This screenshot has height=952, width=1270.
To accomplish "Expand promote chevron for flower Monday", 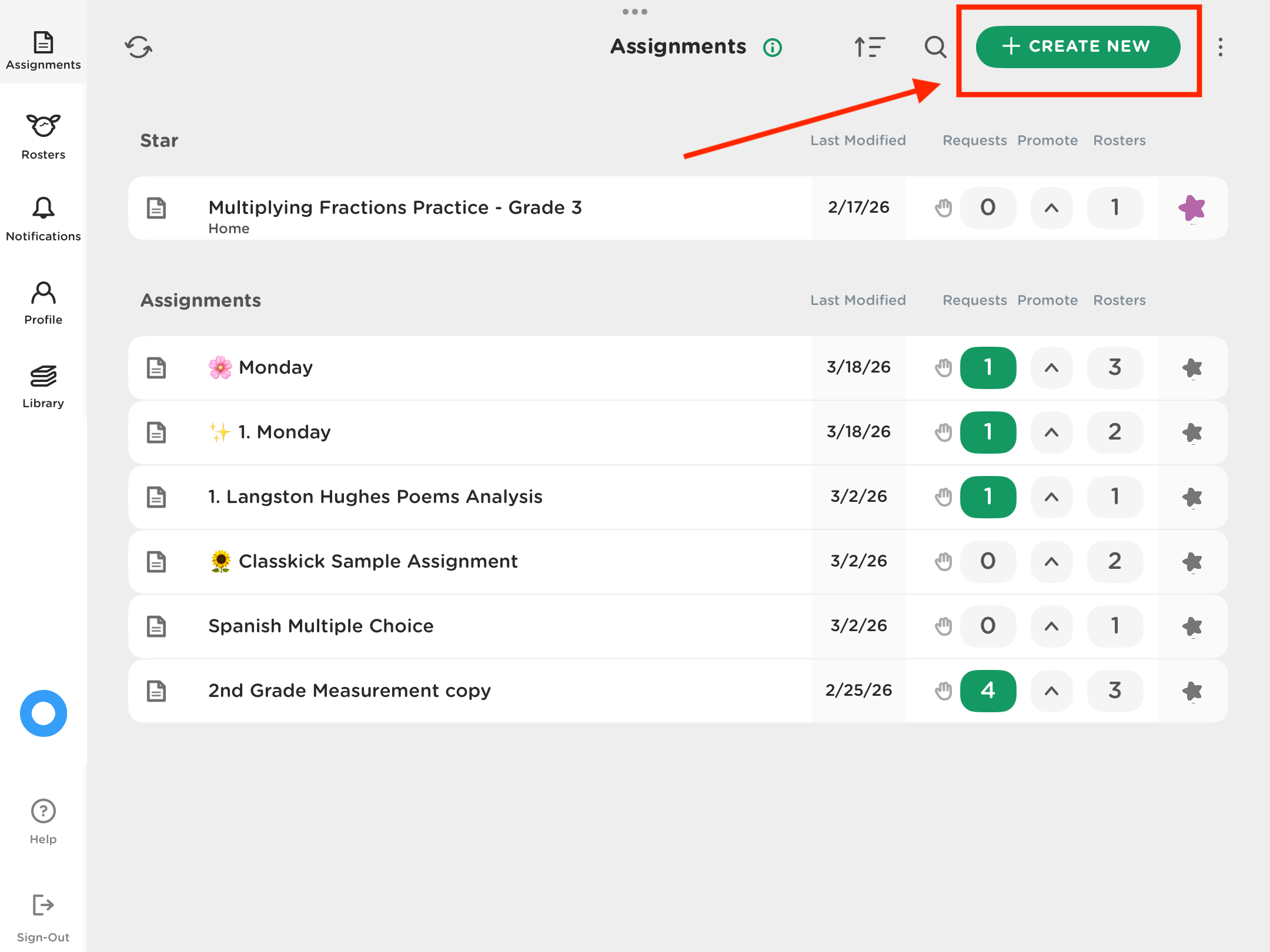I will tap(1052, 368).
